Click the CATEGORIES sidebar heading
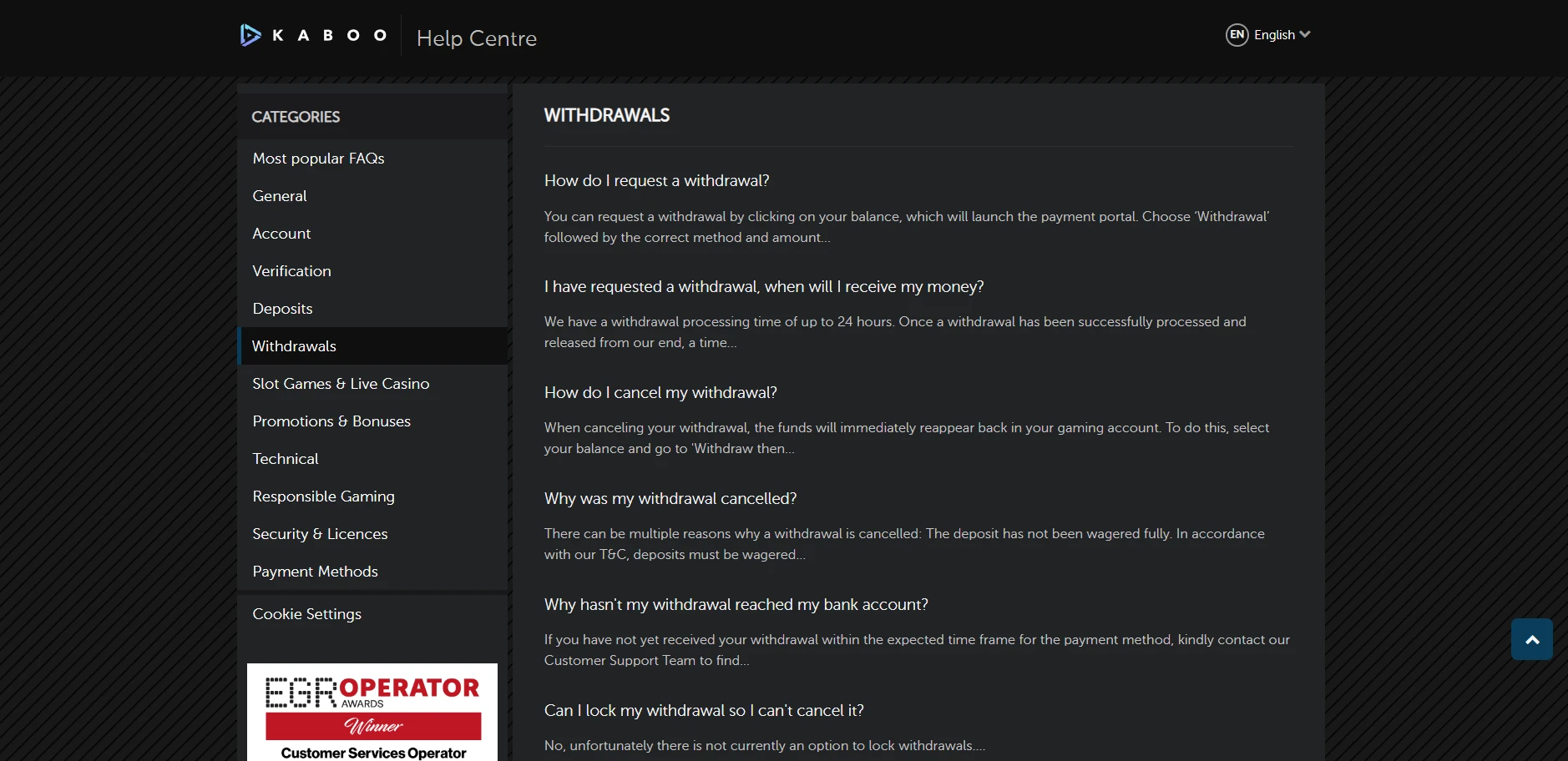Screen dimensions: 1568x761 [296, 117]
